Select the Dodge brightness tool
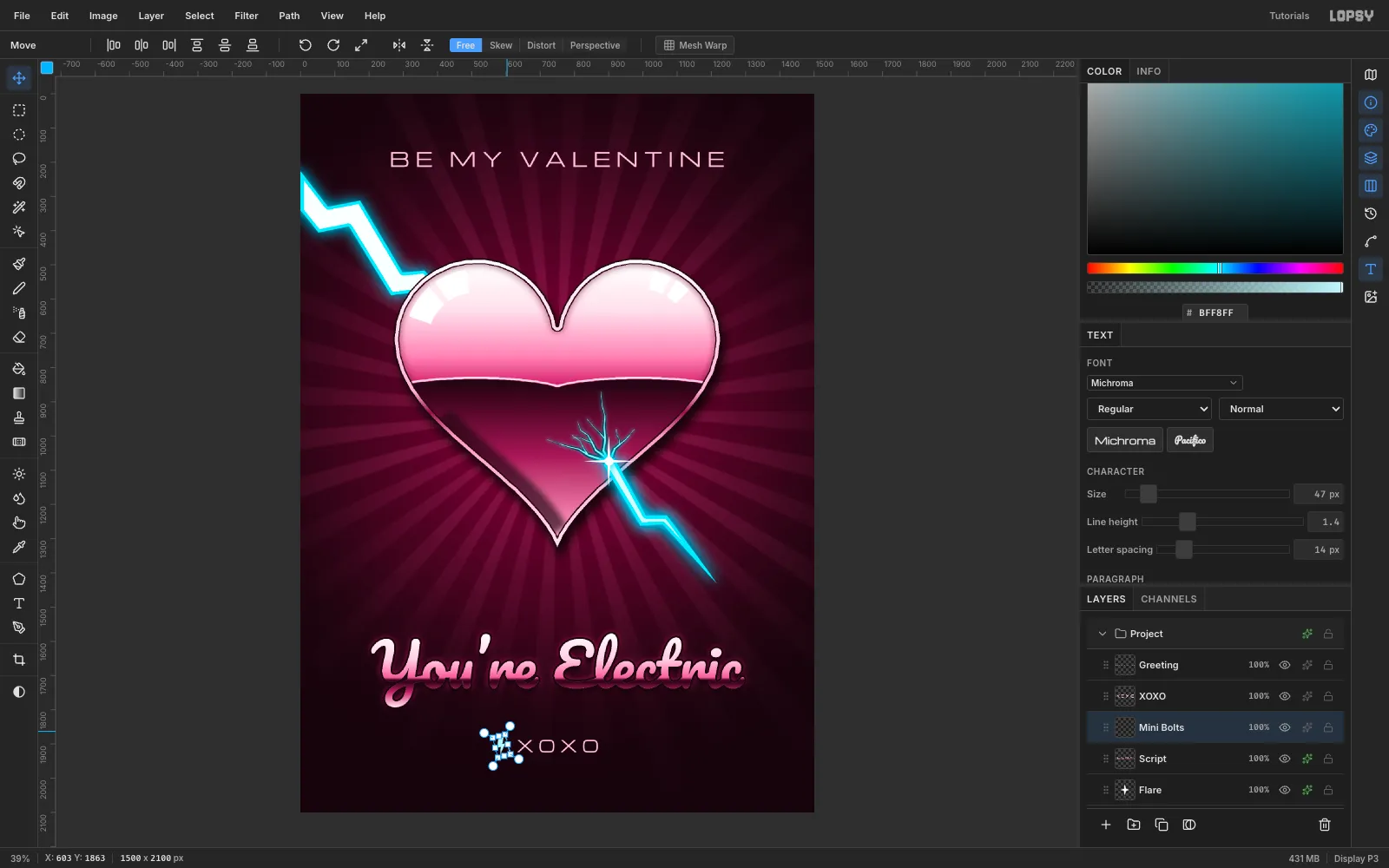This screenshot has height=868, width=1389. [19, 474]
